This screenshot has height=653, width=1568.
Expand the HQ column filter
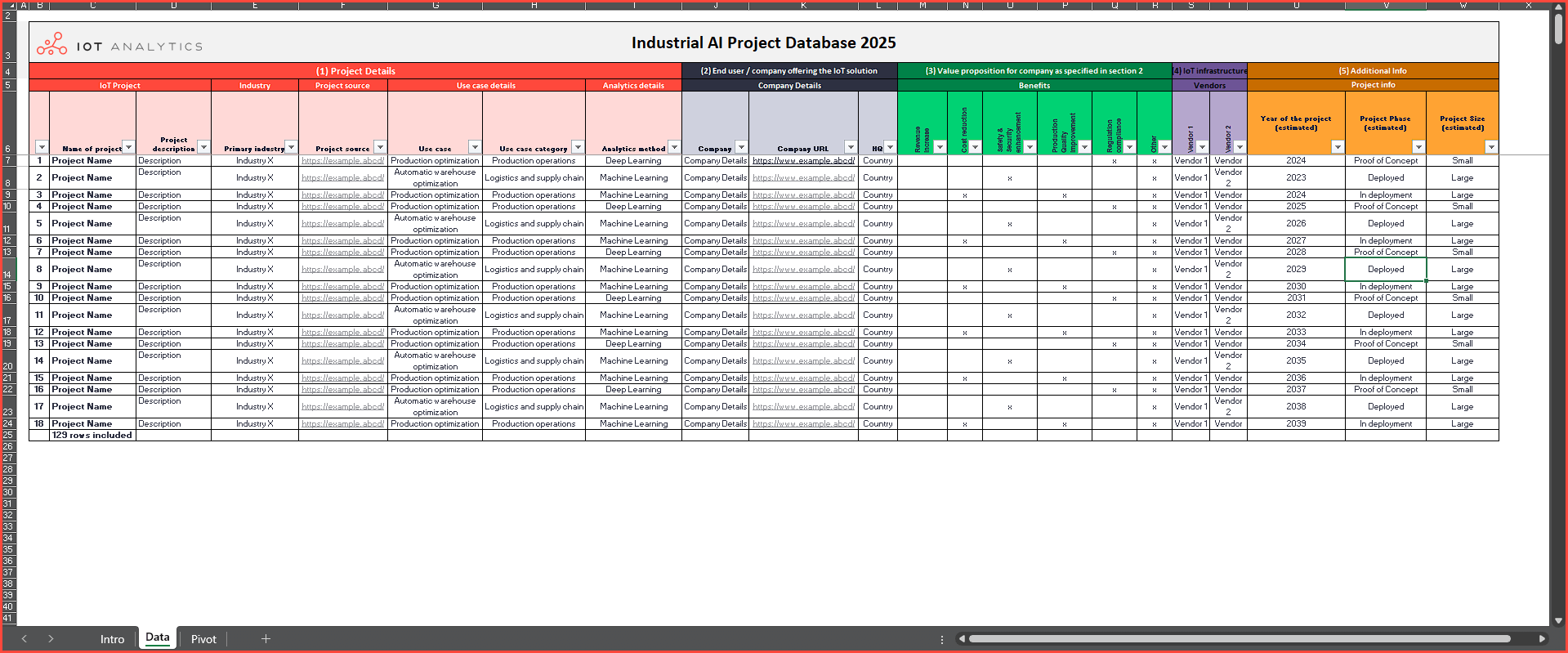pos(890,147)
